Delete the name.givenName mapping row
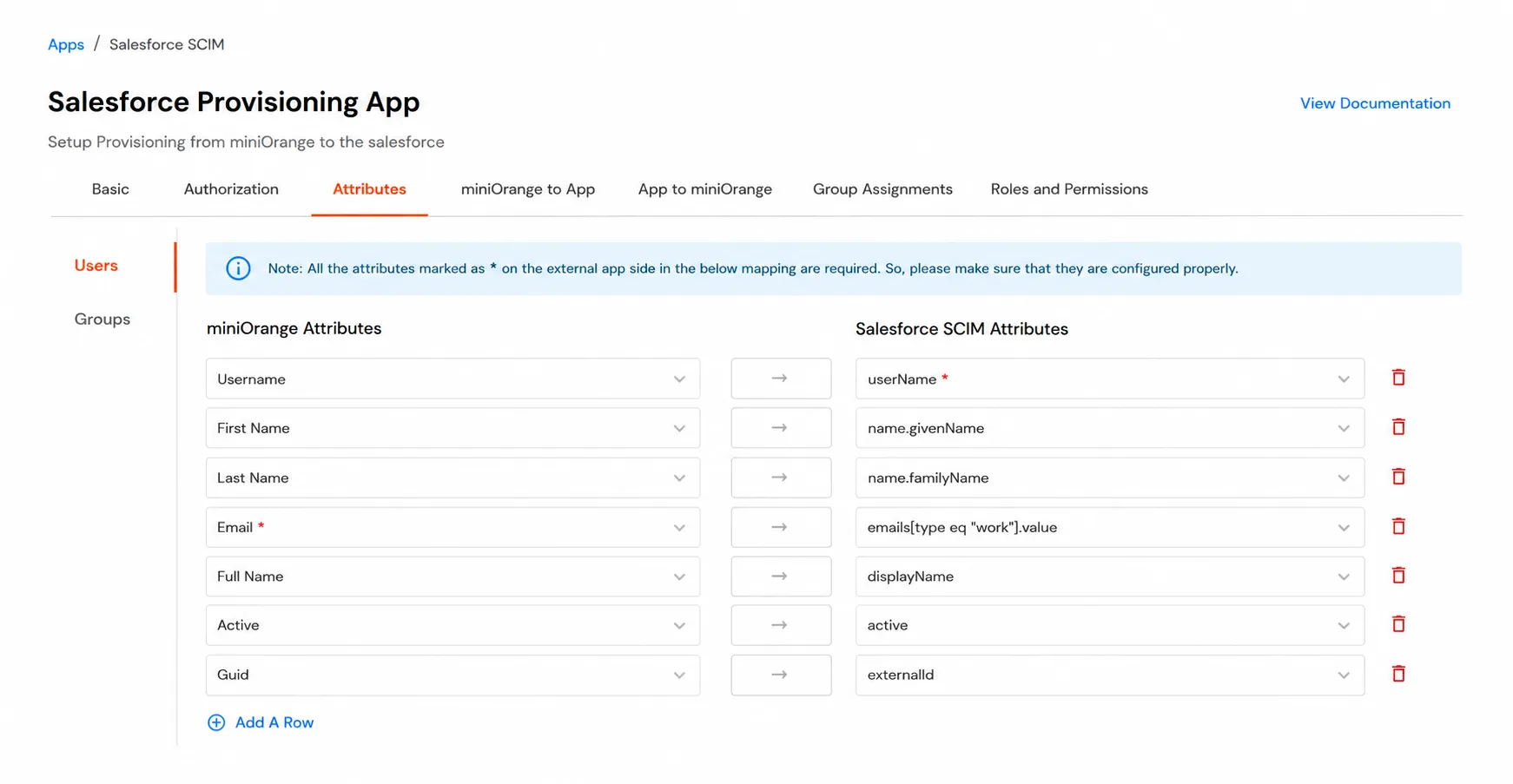This screenshot has width=1513, height=784. click(x=1398, y=427)
